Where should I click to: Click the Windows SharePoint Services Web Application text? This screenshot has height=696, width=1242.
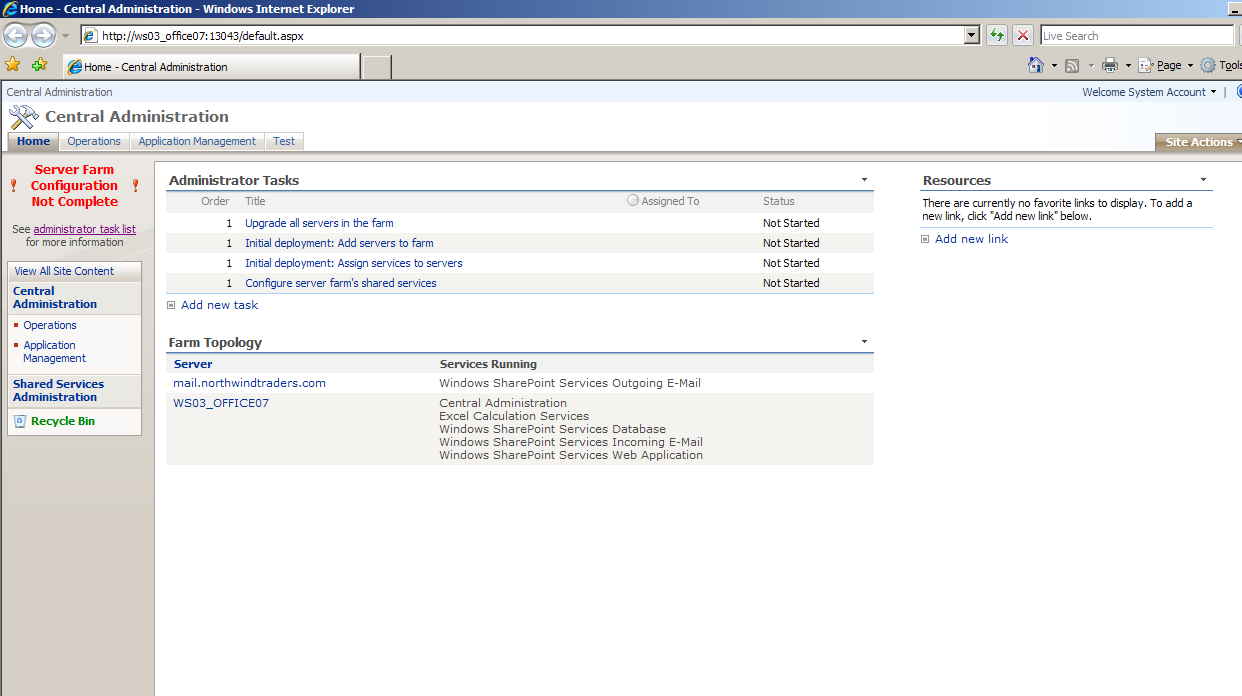(571, 455)
